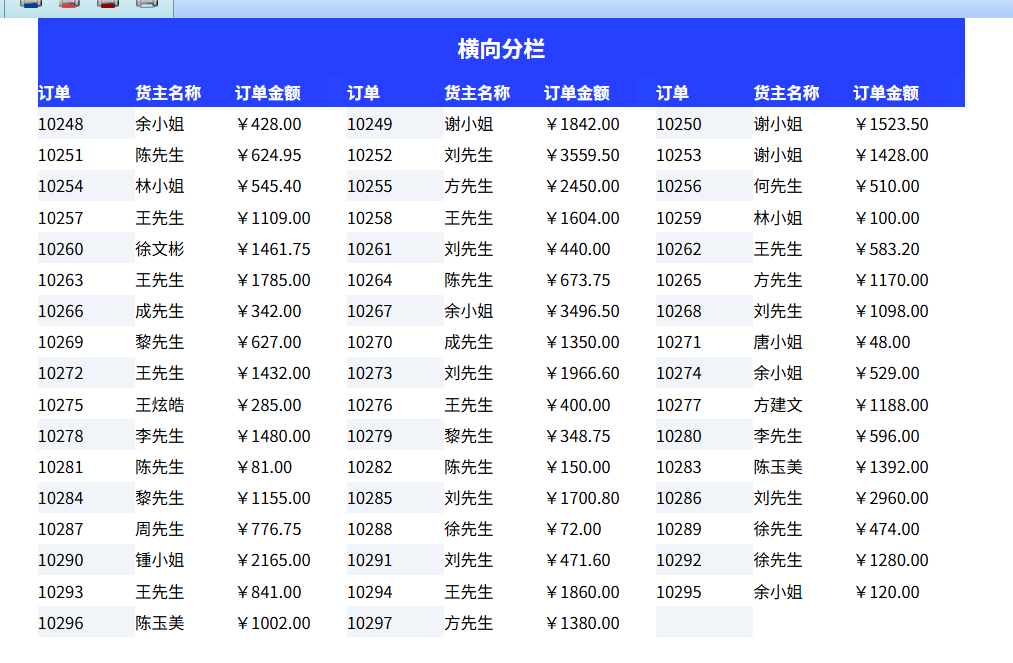This screenshot has width=1013, height=663.
Task: Select order number 10296
Action: (61, 623)
